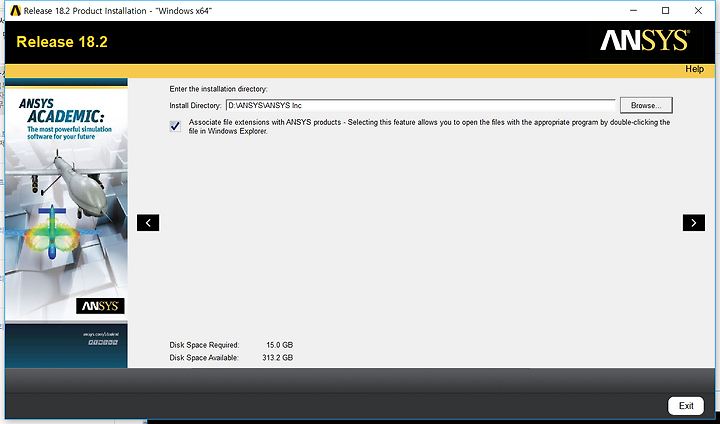This screenshot has height=424, width=720.
Task: Minimize the installer window
Action: pos(634,11)
